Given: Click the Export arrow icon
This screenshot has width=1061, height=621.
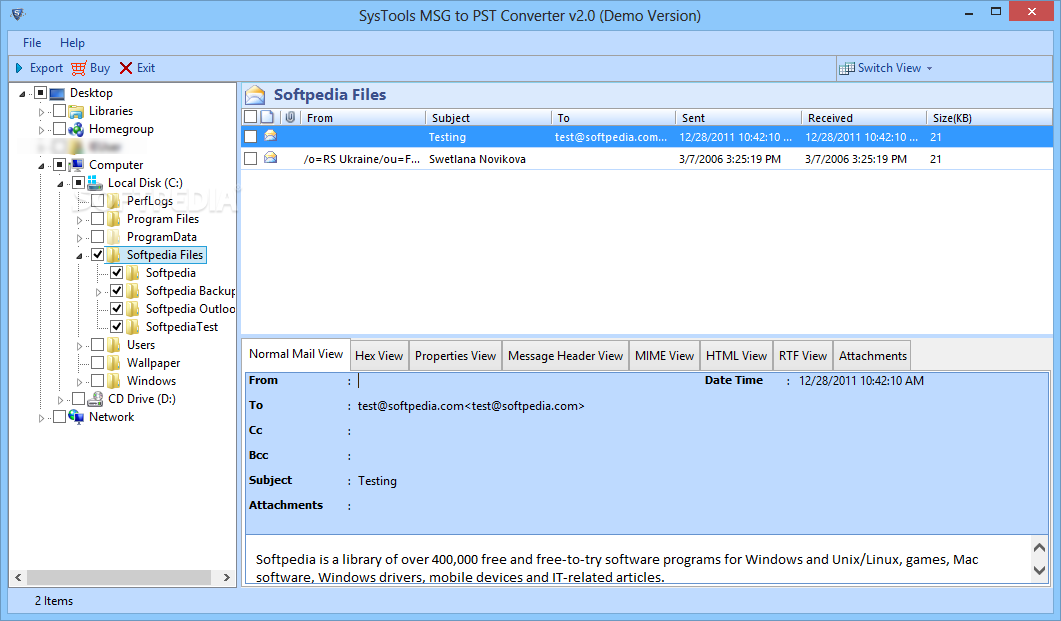Looking at the screenshot, I should point(19,68).
